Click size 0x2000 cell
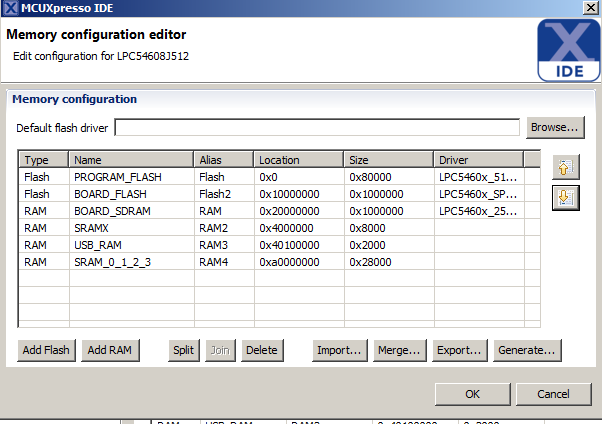The image size is (602, 424). point(389,245)
